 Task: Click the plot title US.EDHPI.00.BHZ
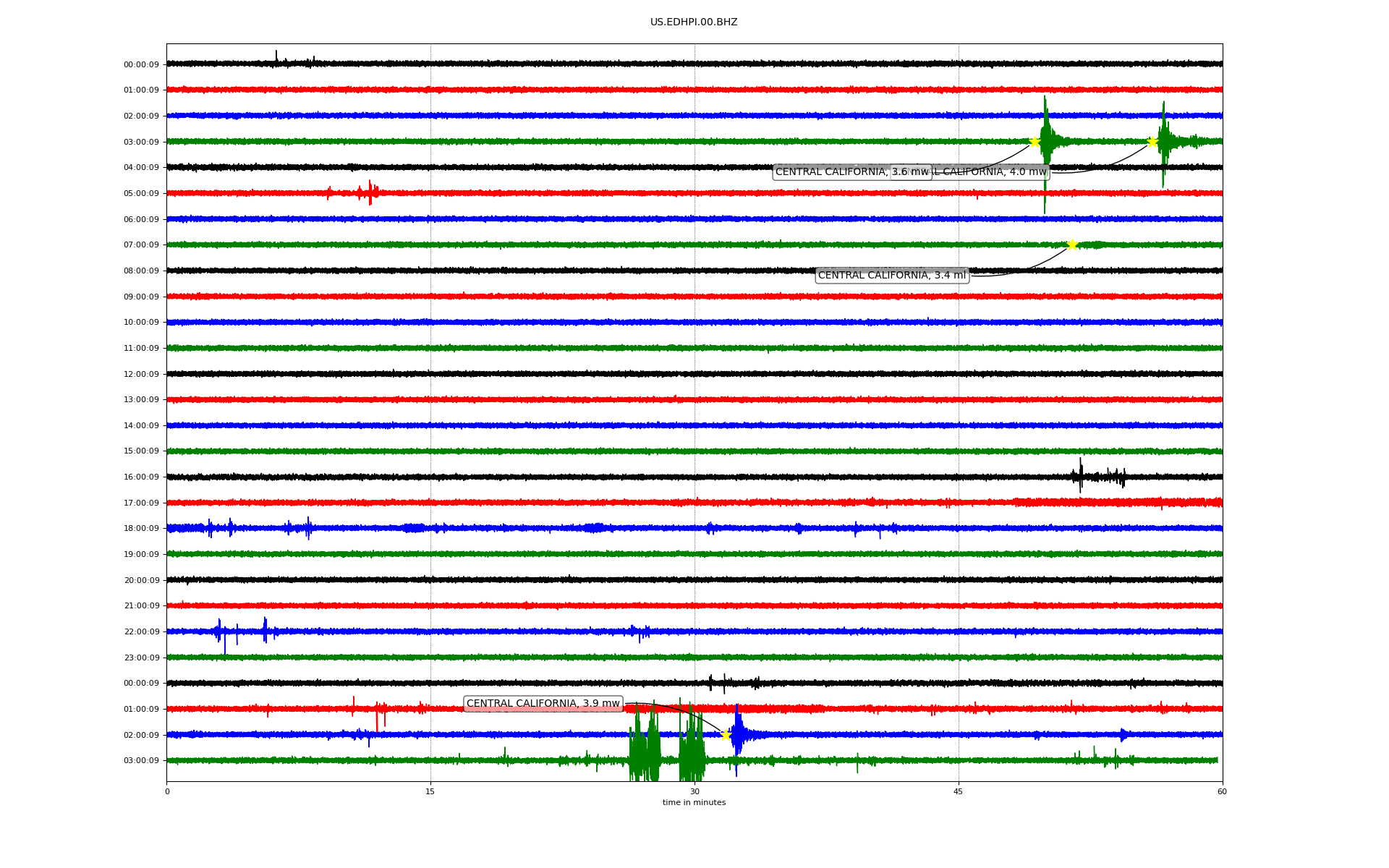[694, 22]
